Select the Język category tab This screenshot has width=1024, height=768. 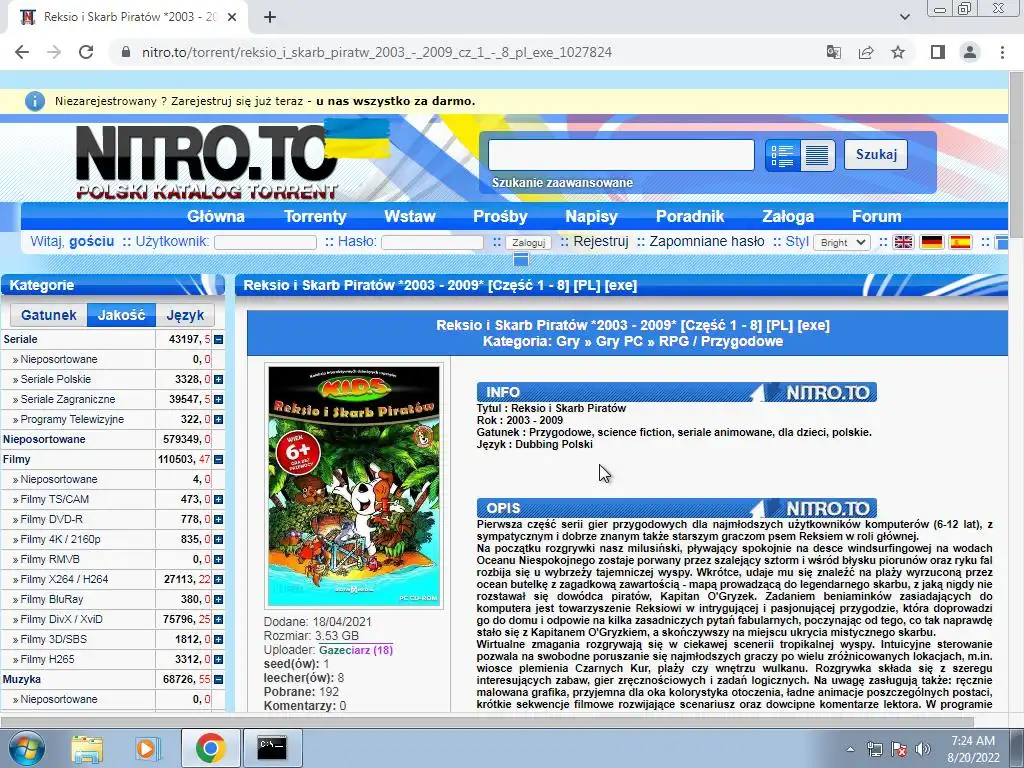tap(185, 315)
